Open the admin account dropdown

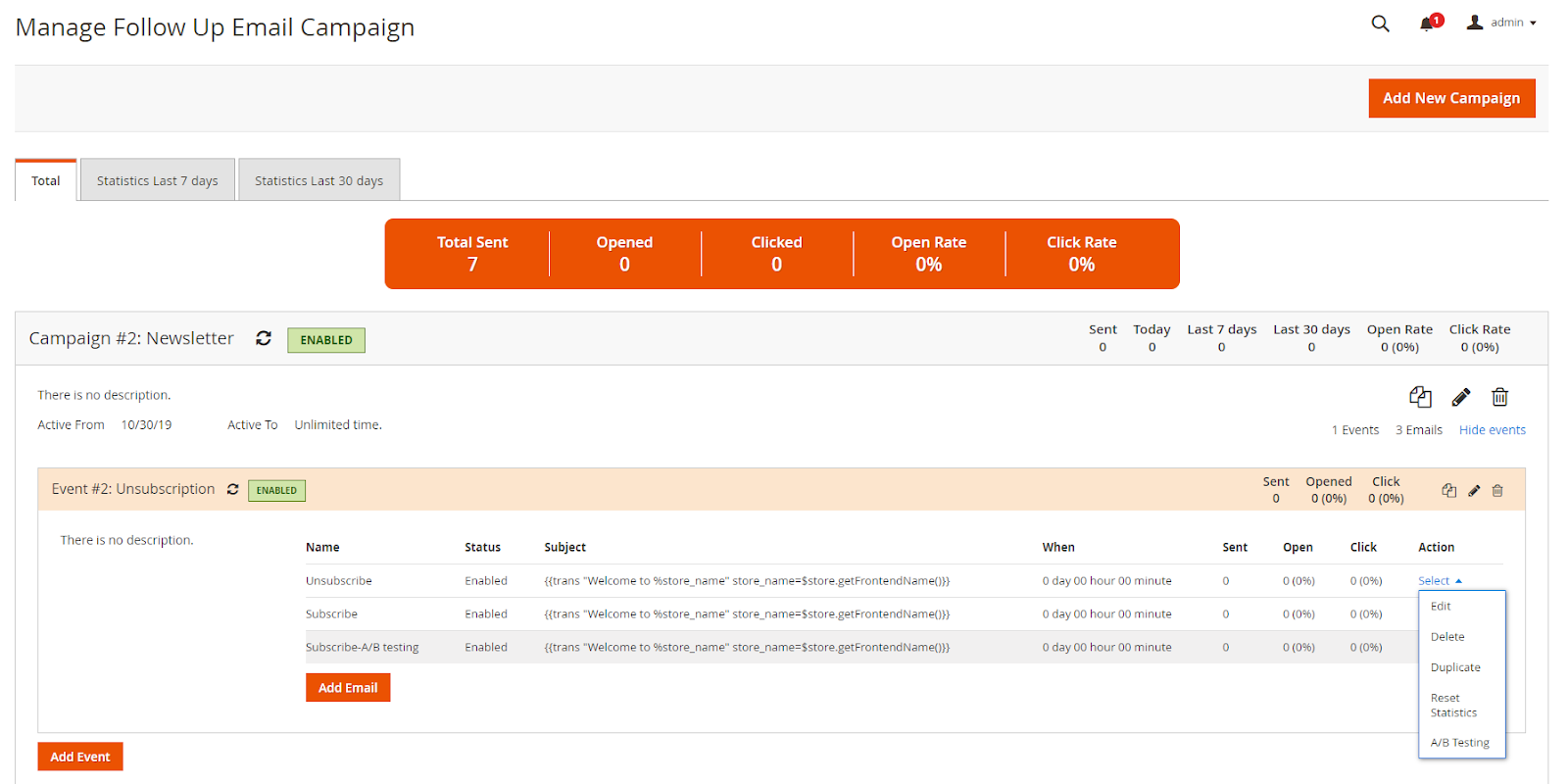(x=1503, y=23)
